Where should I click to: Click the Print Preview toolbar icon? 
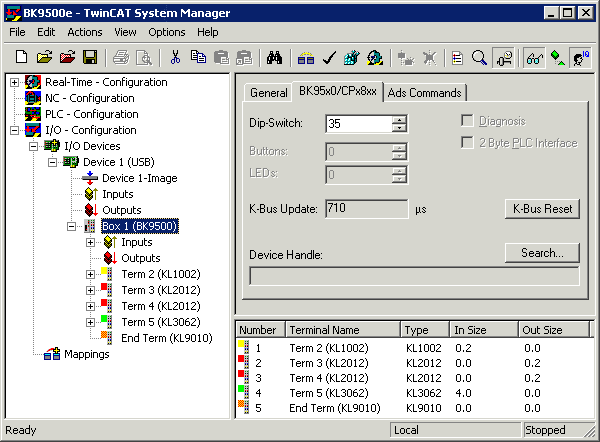[144, 58]
